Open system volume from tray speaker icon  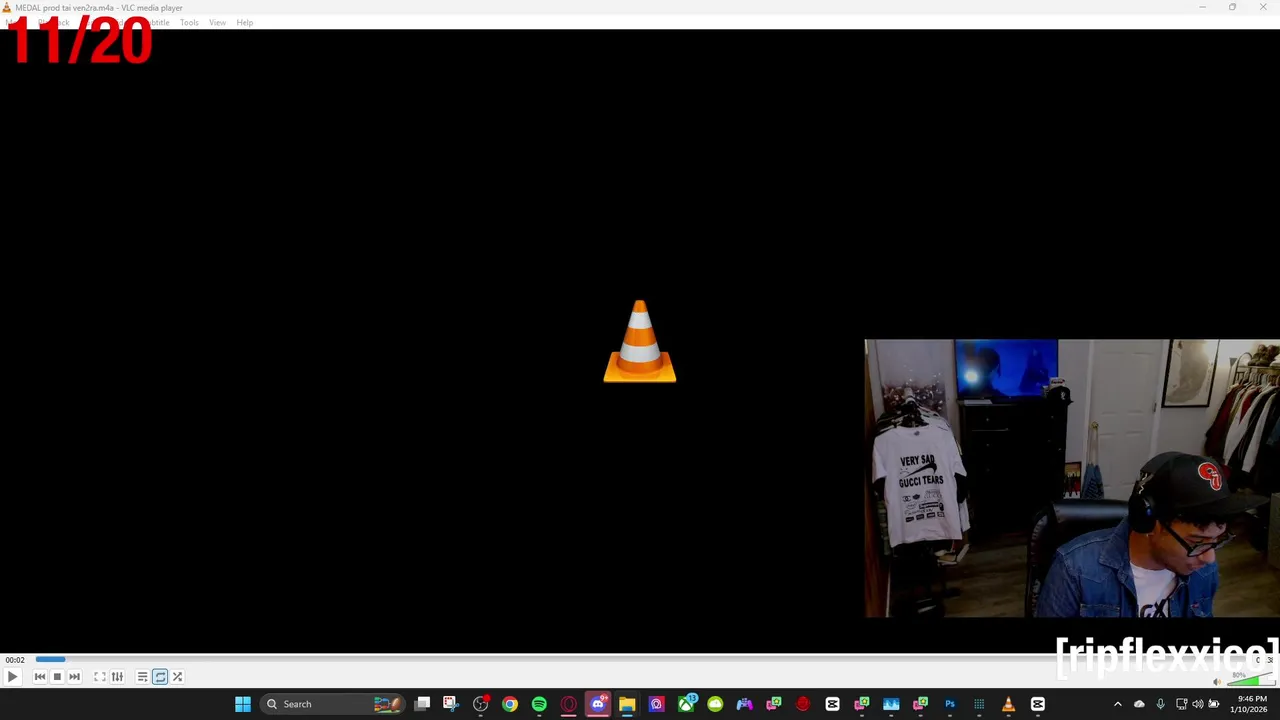pos(1198,704)
